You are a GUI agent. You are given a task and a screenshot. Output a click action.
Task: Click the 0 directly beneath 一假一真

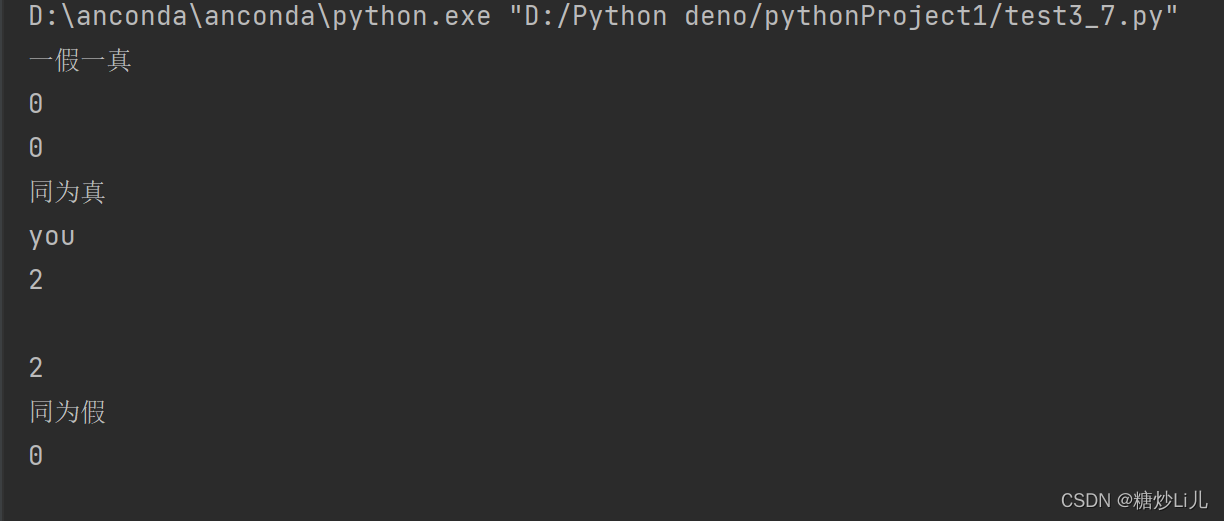click(36, 104)
